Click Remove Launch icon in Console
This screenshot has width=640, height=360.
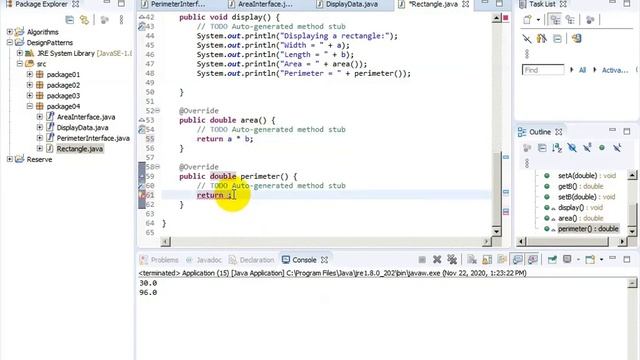click(437, 260)
